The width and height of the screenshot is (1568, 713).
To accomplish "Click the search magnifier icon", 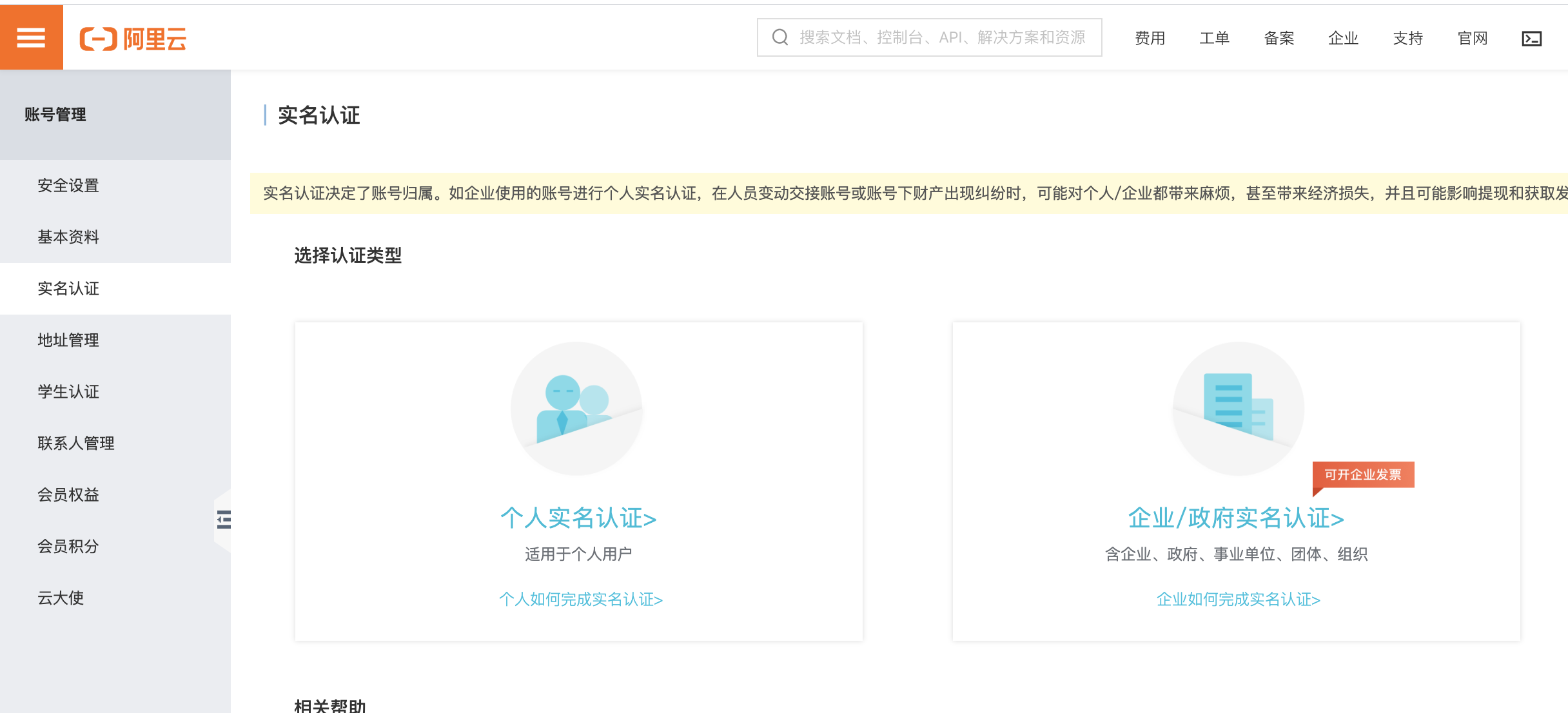I will click(x=780, y=37).
